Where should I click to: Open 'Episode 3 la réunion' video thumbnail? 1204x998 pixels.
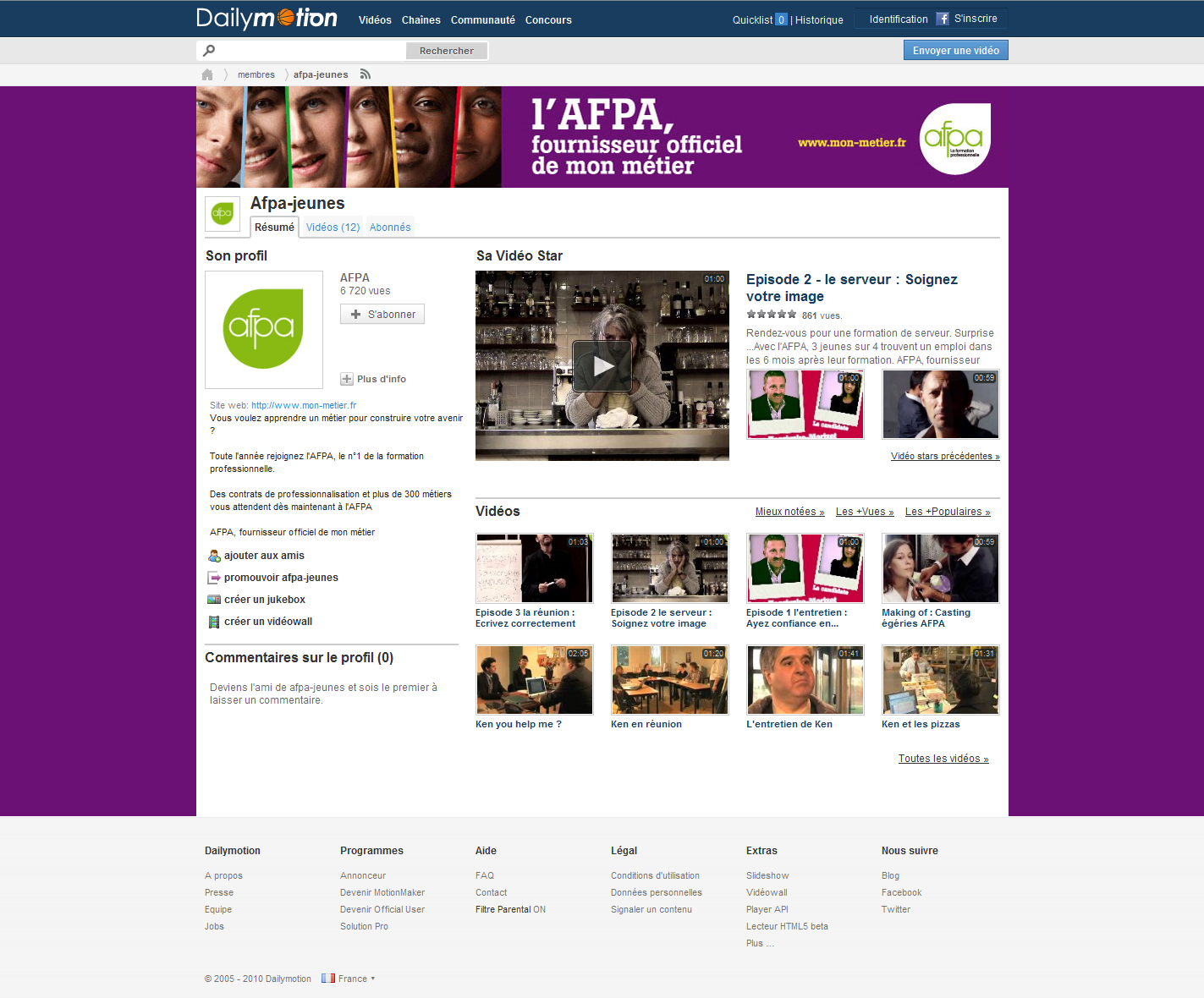(535, 568)
